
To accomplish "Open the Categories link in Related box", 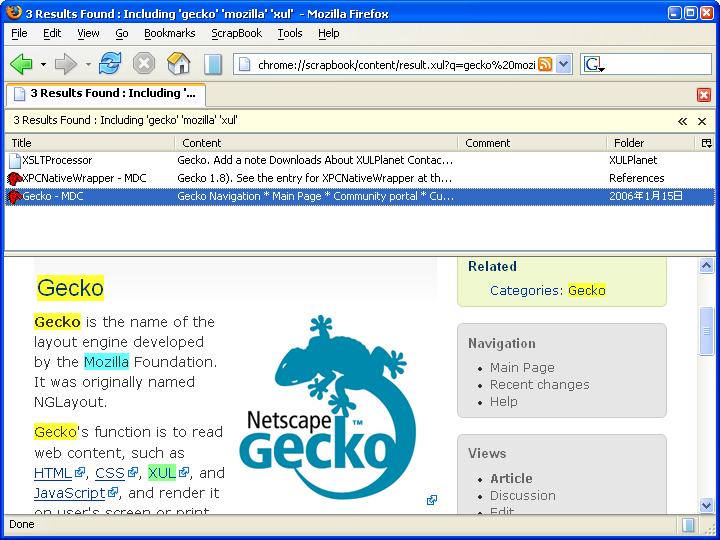I will pos(524,291).
